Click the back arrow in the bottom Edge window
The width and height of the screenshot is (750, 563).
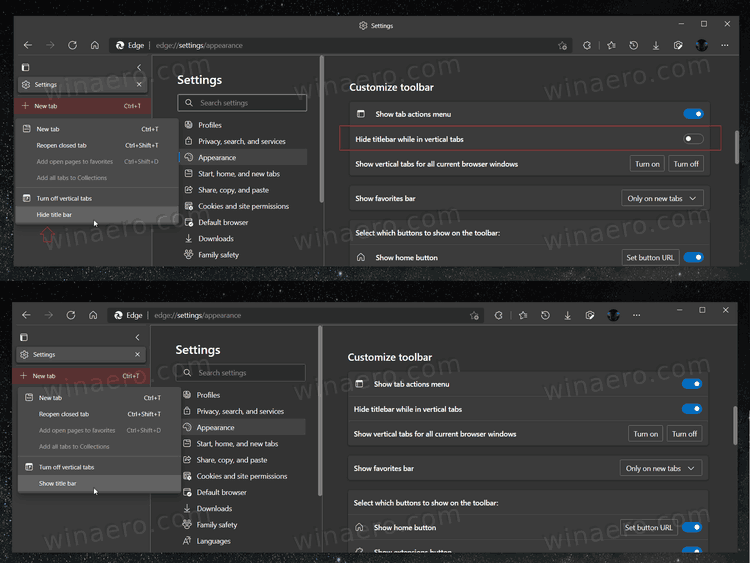click(x=26, y=315)
